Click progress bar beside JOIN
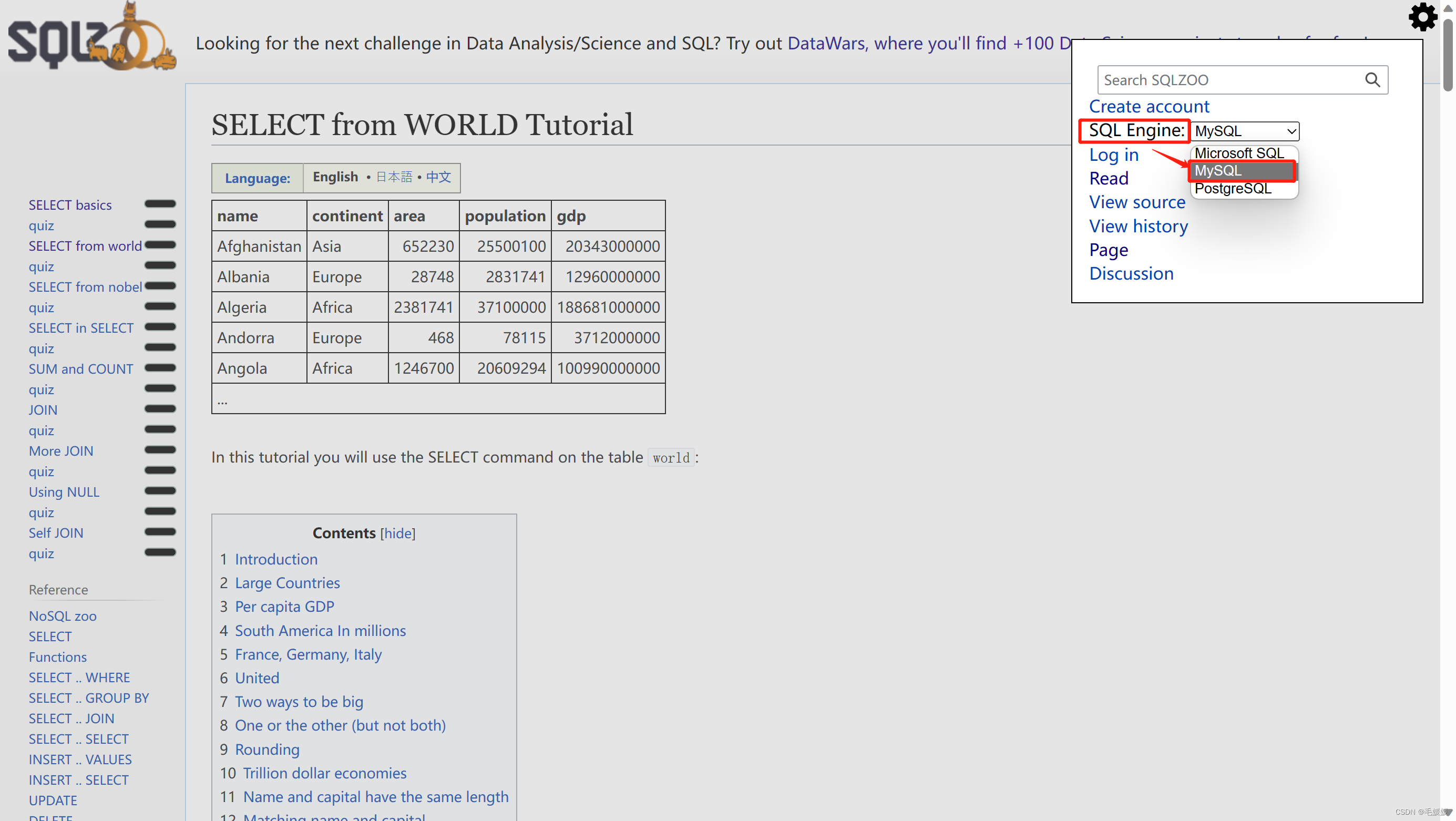Screen dimensions: 1456x821 click(x=160, y=409)
